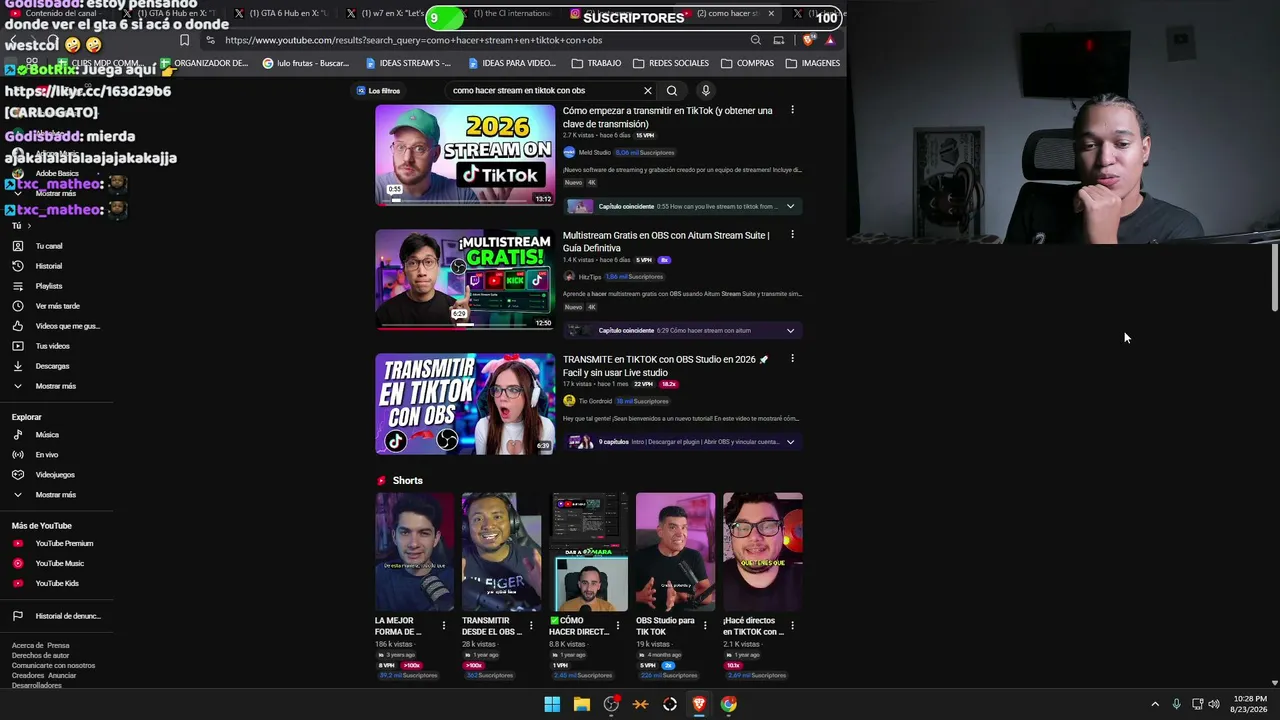Screen dimensions: 1280x720
Task: Open the ORGANIZADOR DE bookmark
Action: coord(203,63)
